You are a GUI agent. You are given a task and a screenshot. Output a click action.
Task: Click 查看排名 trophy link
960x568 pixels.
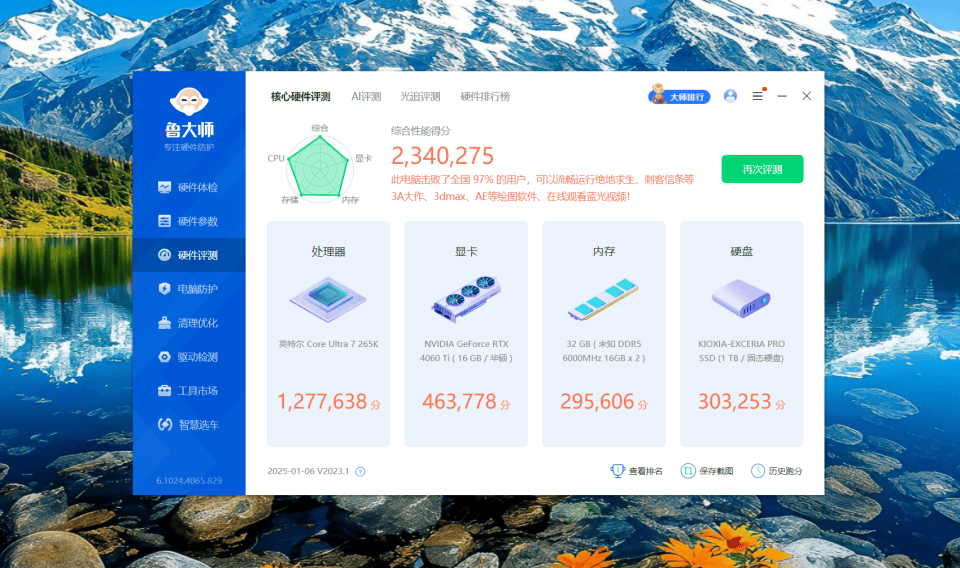pos(637,471)
